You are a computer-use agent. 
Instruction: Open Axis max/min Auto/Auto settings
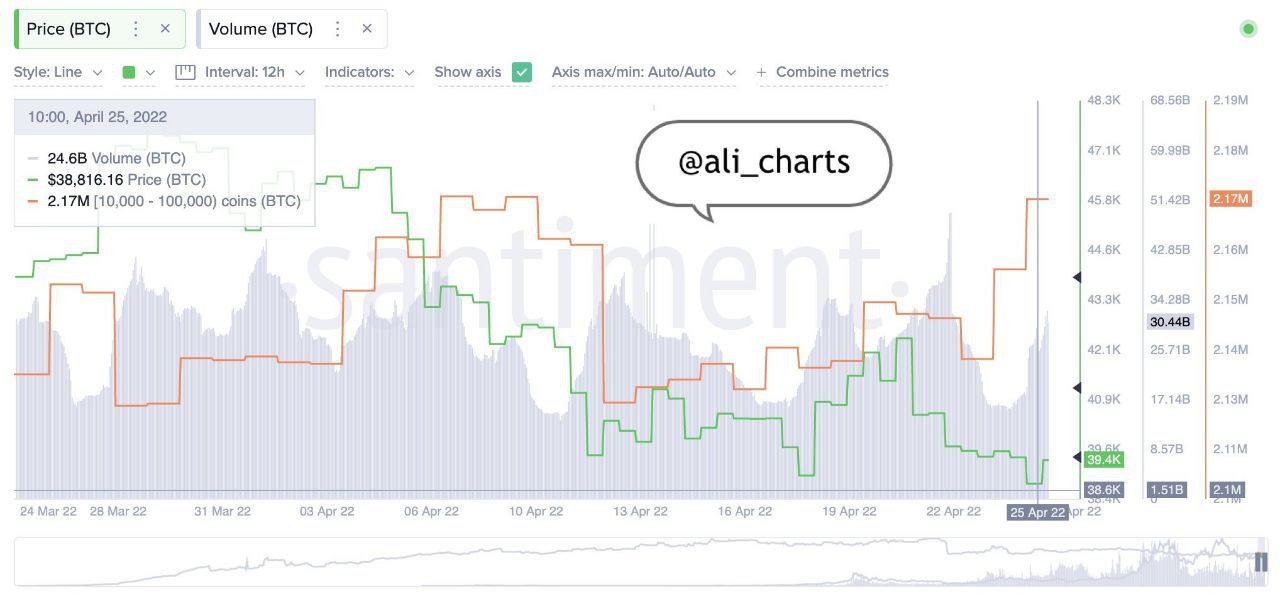coord(643,72)
